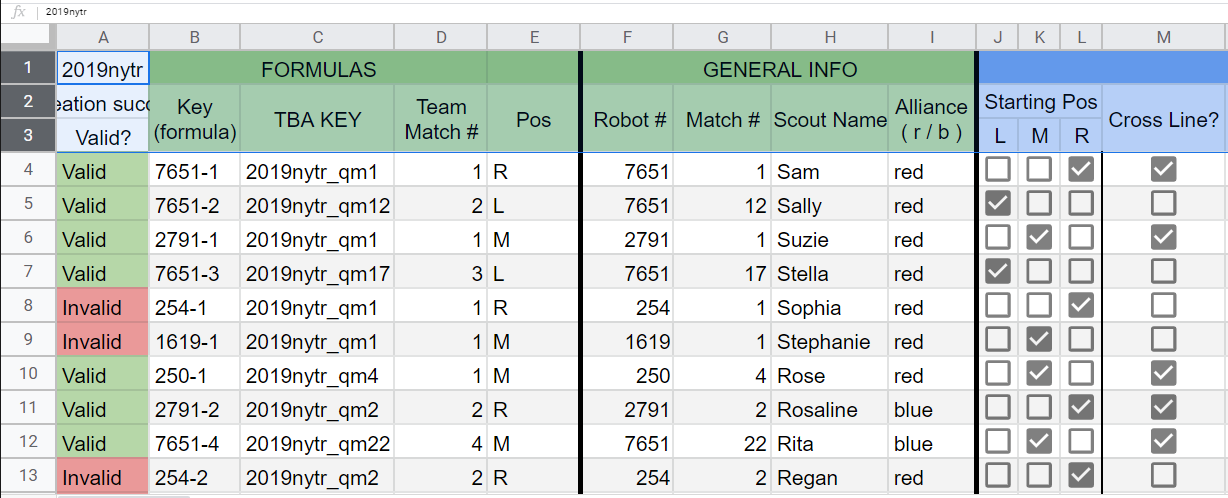Image resolution: width=1228 pixels, height=498 pixels.
Task: Enable Cross Line checkbox in row 8
Action: coord(1163,307)
